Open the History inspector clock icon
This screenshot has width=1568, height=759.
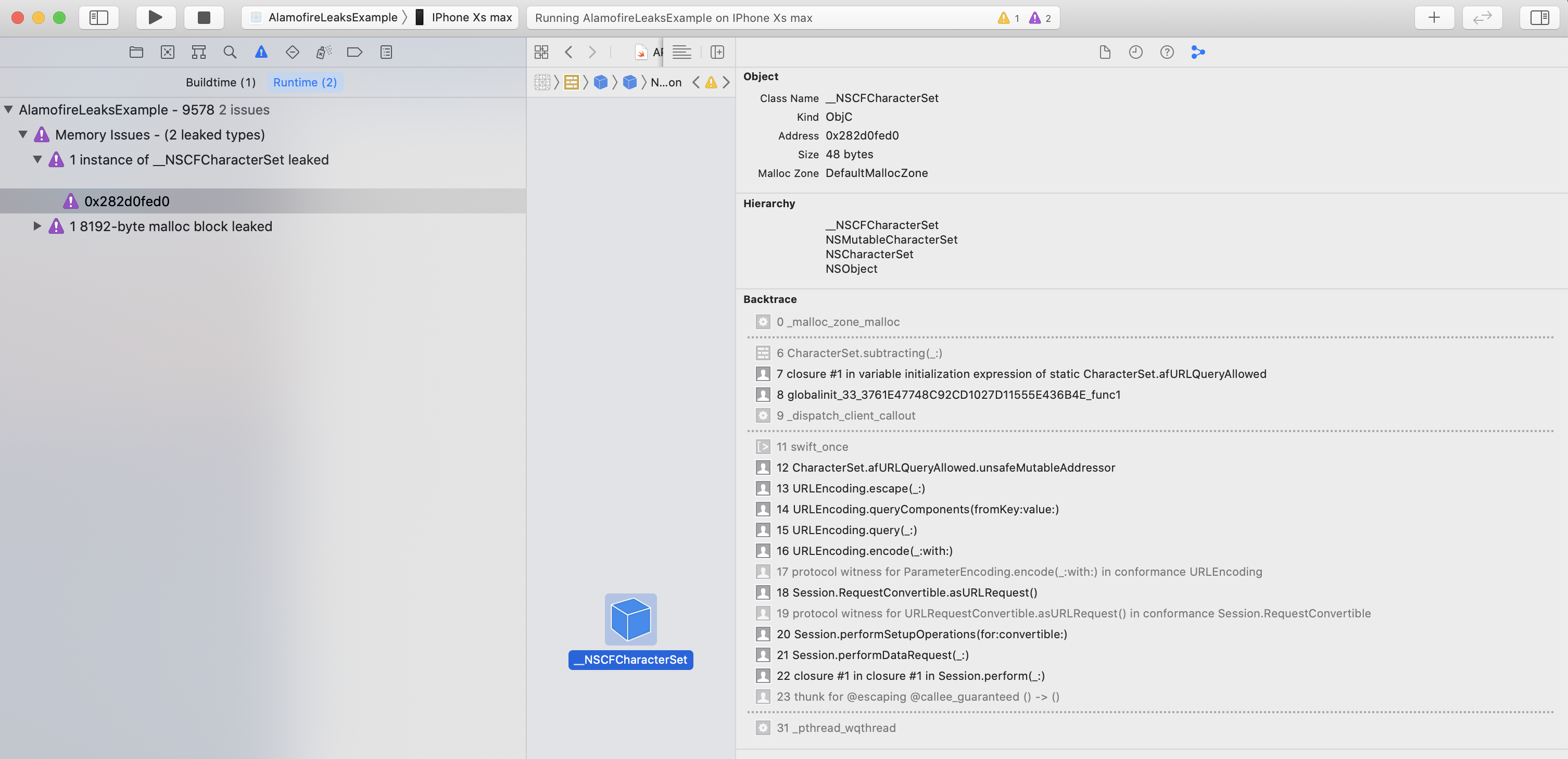1136,52
